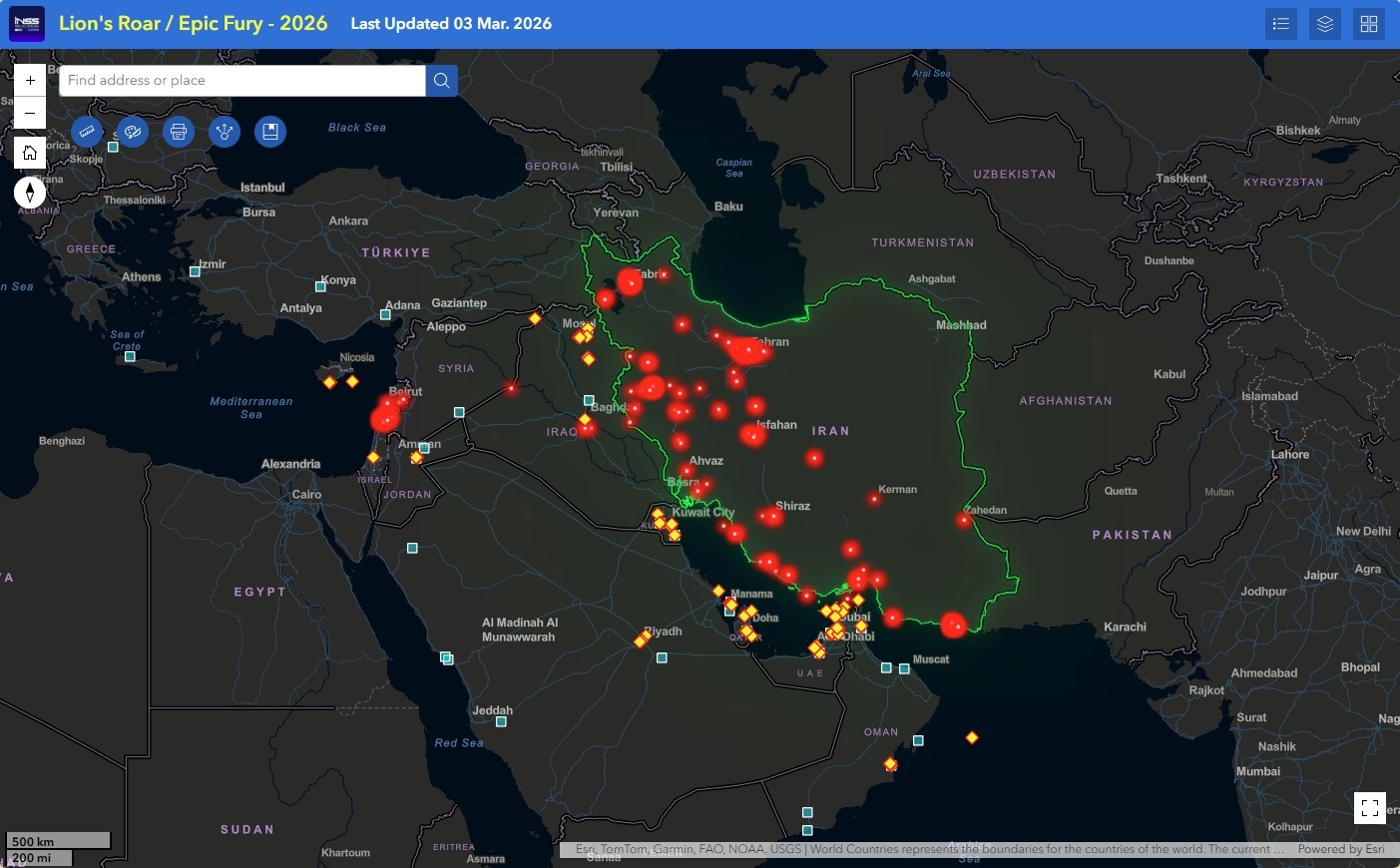Click the search magnifier button
Screen dimensions: 1400x868
(x=442, y=81)
